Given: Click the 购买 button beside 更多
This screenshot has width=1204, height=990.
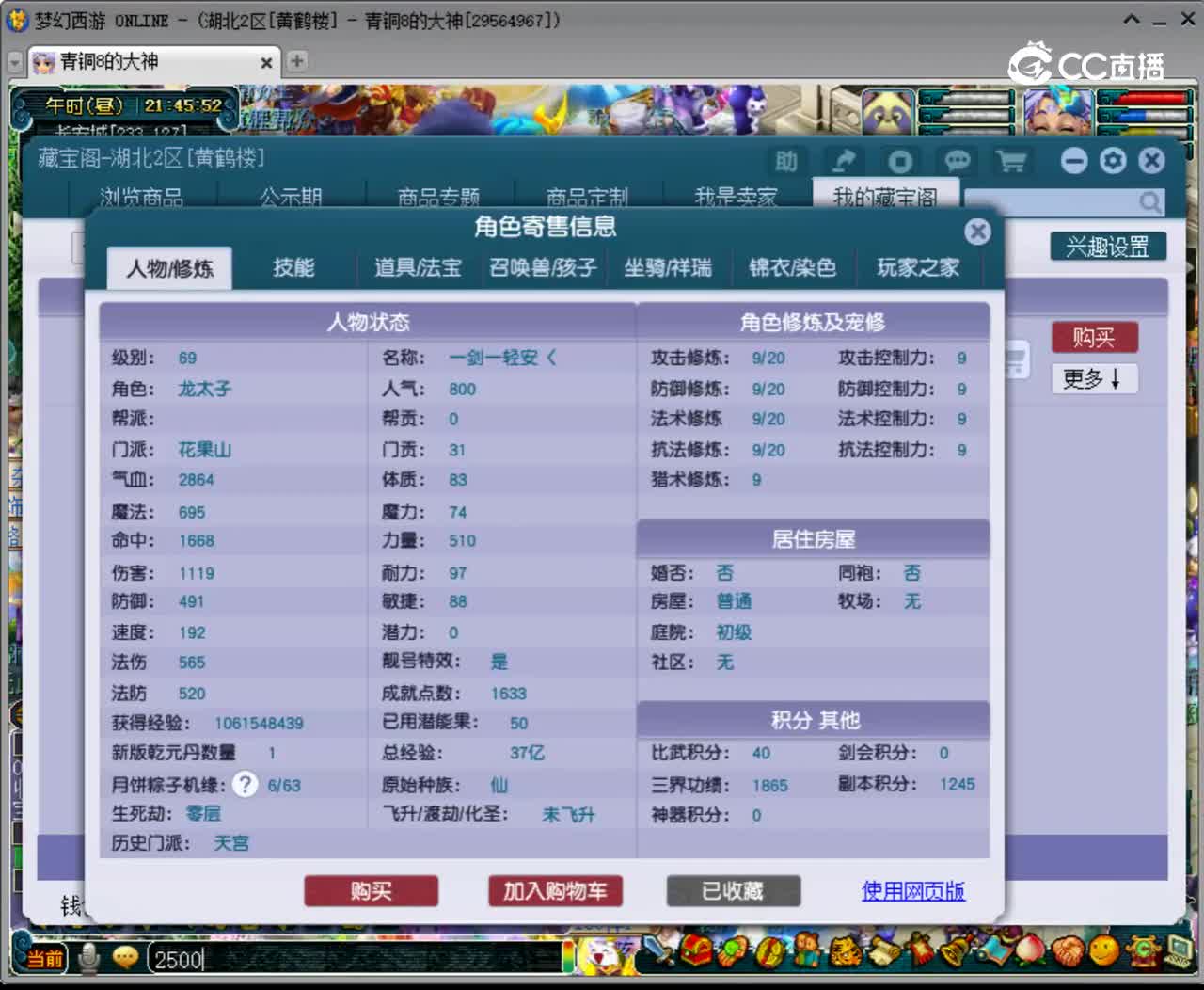Looking at the screenshot, I should click(x=1094, y=337).
